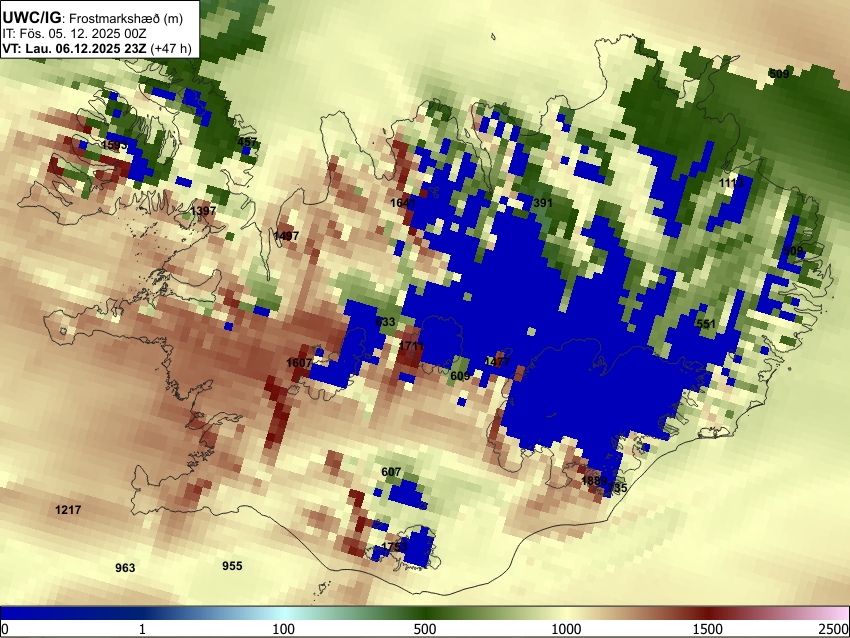The image size is (850, 638).
Task: Pick the 1497 value label
Action: [x=286, y=236]
